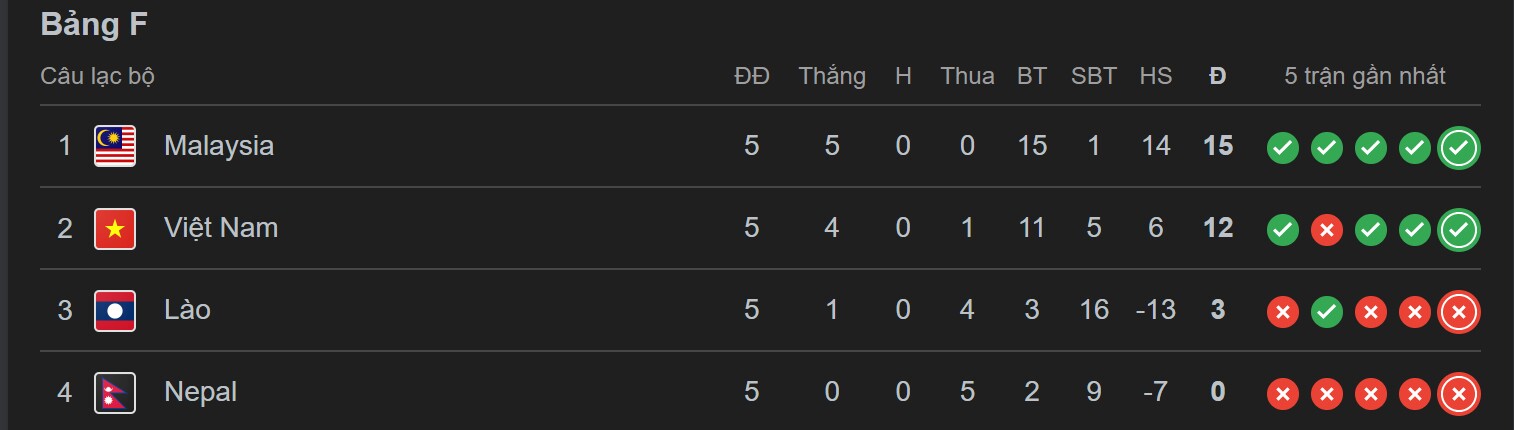This screenshot has width=1514, height=430.
Task: Open the Malaysia team link
Action: [x=218, y=146]
